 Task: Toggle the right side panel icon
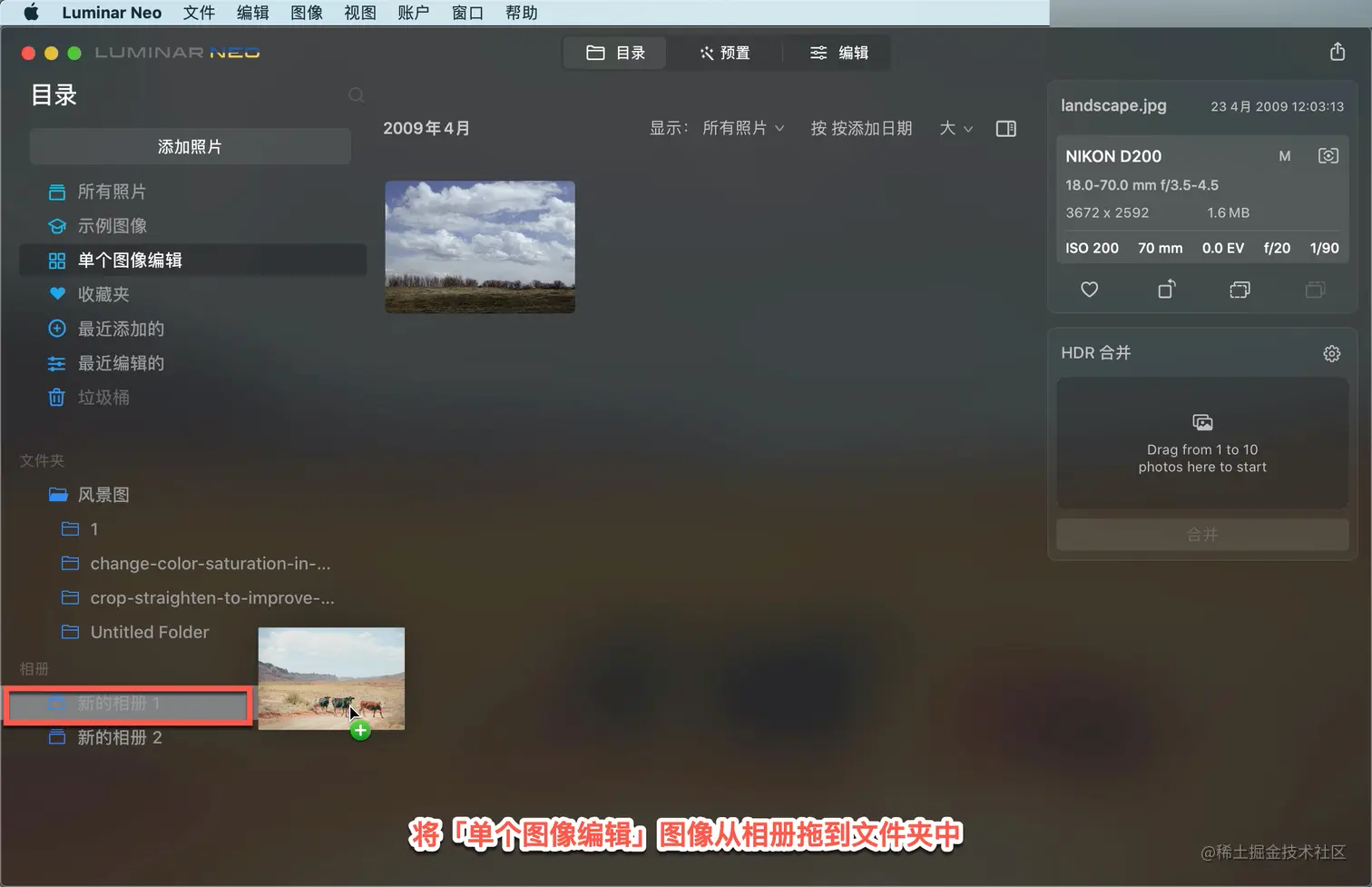point(1005,129)
